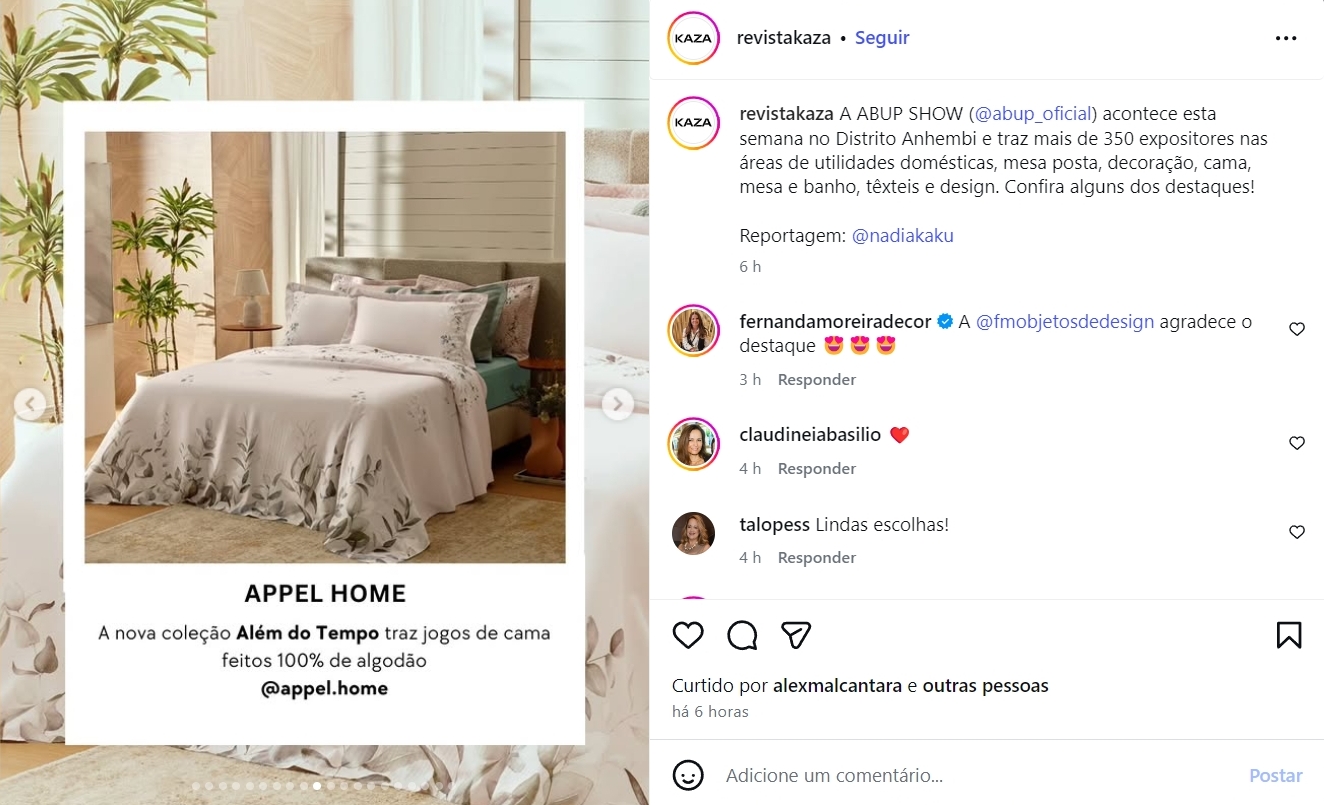
Task: Open the @abup_oficial profile link
Action: tap(1033, 114)
